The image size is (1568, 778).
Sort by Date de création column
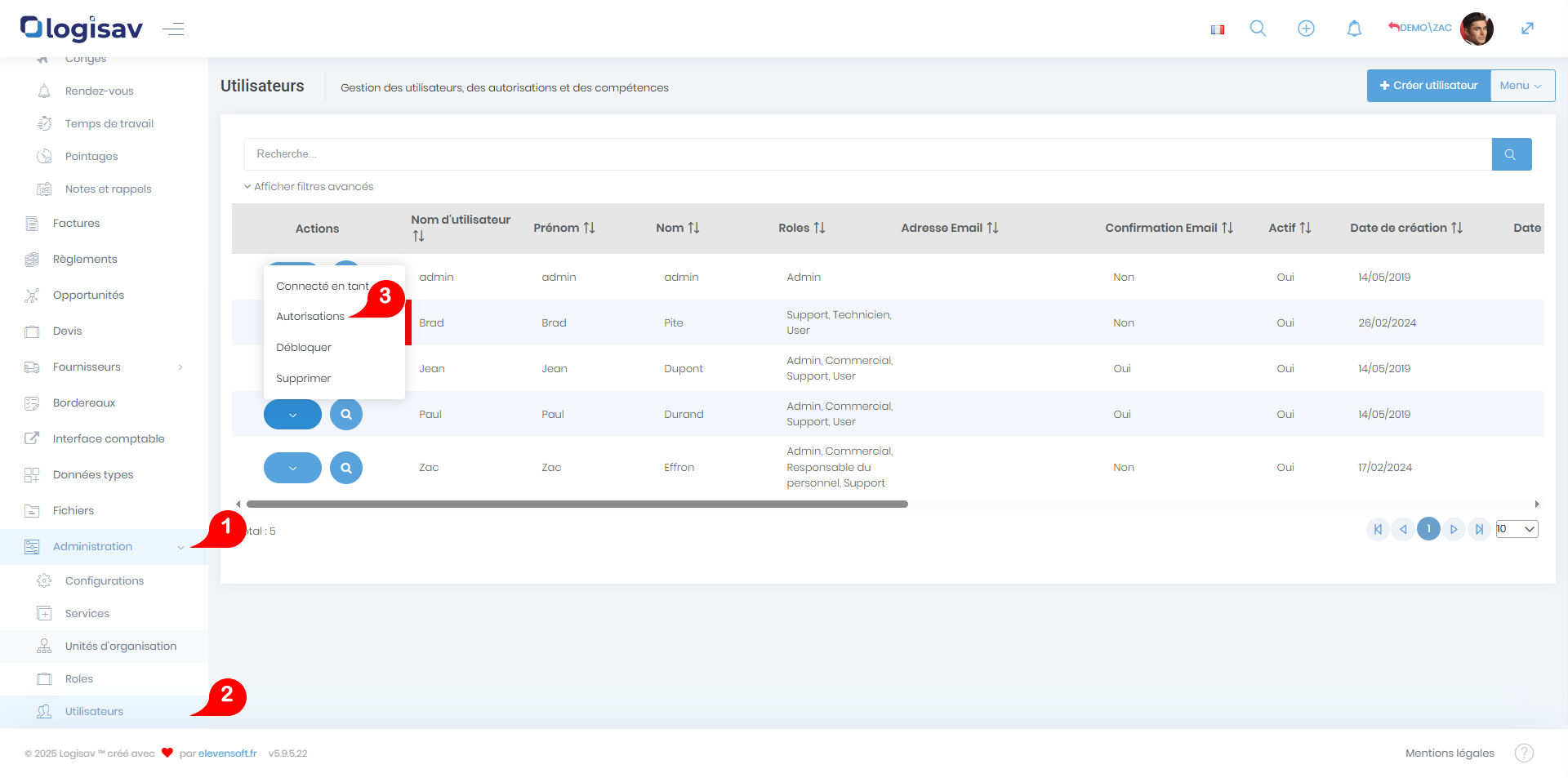1405,228
